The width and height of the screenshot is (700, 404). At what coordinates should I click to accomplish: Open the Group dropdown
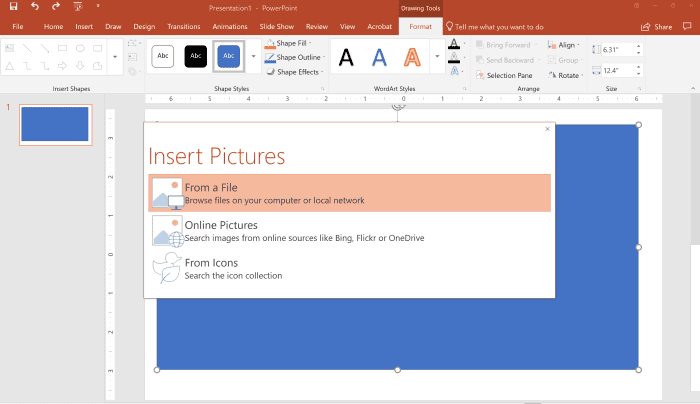(x=565, y=60)
